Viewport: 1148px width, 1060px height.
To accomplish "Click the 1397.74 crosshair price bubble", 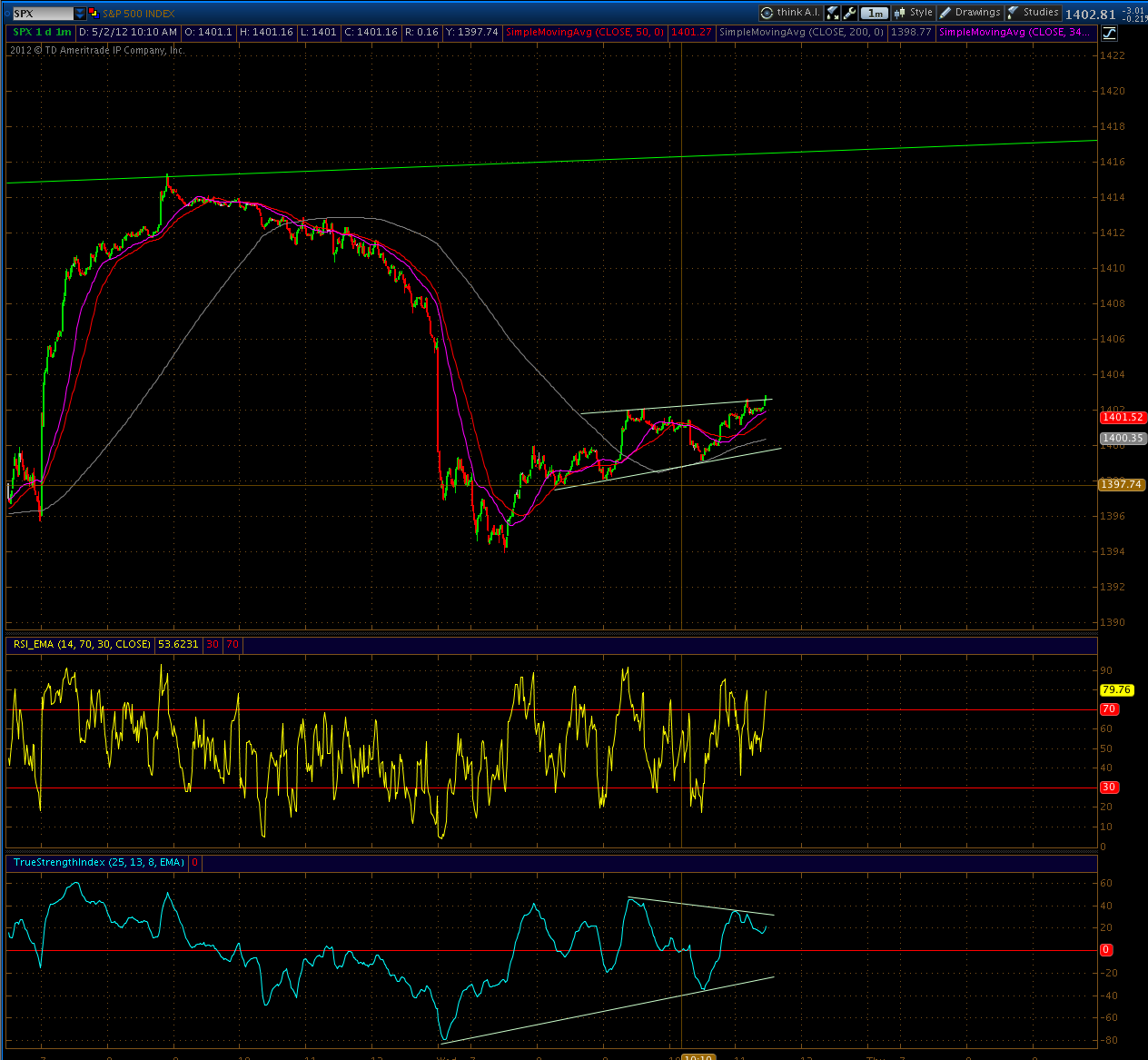I will tap(1123, 484).
